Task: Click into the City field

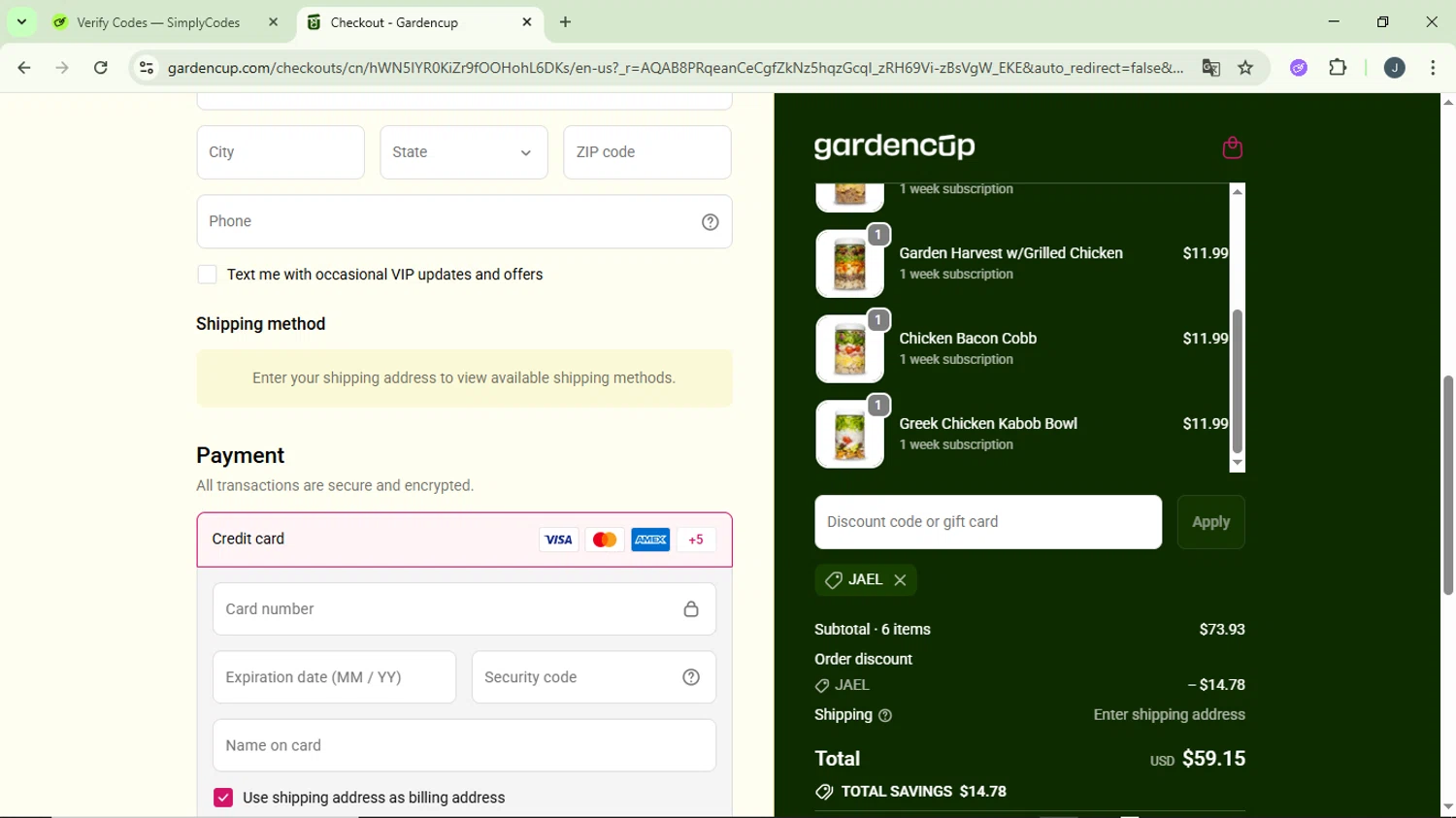Action: (x=281, y=152)
